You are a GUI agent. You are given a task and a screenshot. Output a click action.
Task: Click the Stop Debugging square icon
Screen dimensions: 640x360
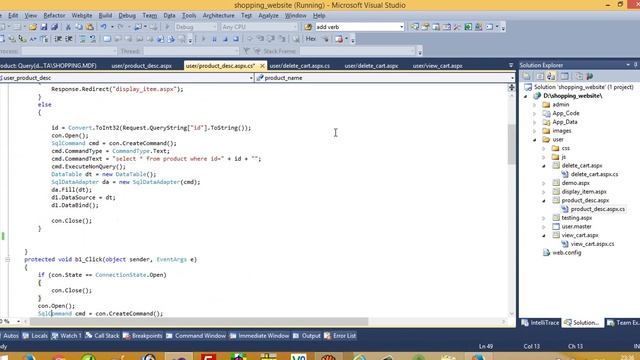click(x=225, y=39)
